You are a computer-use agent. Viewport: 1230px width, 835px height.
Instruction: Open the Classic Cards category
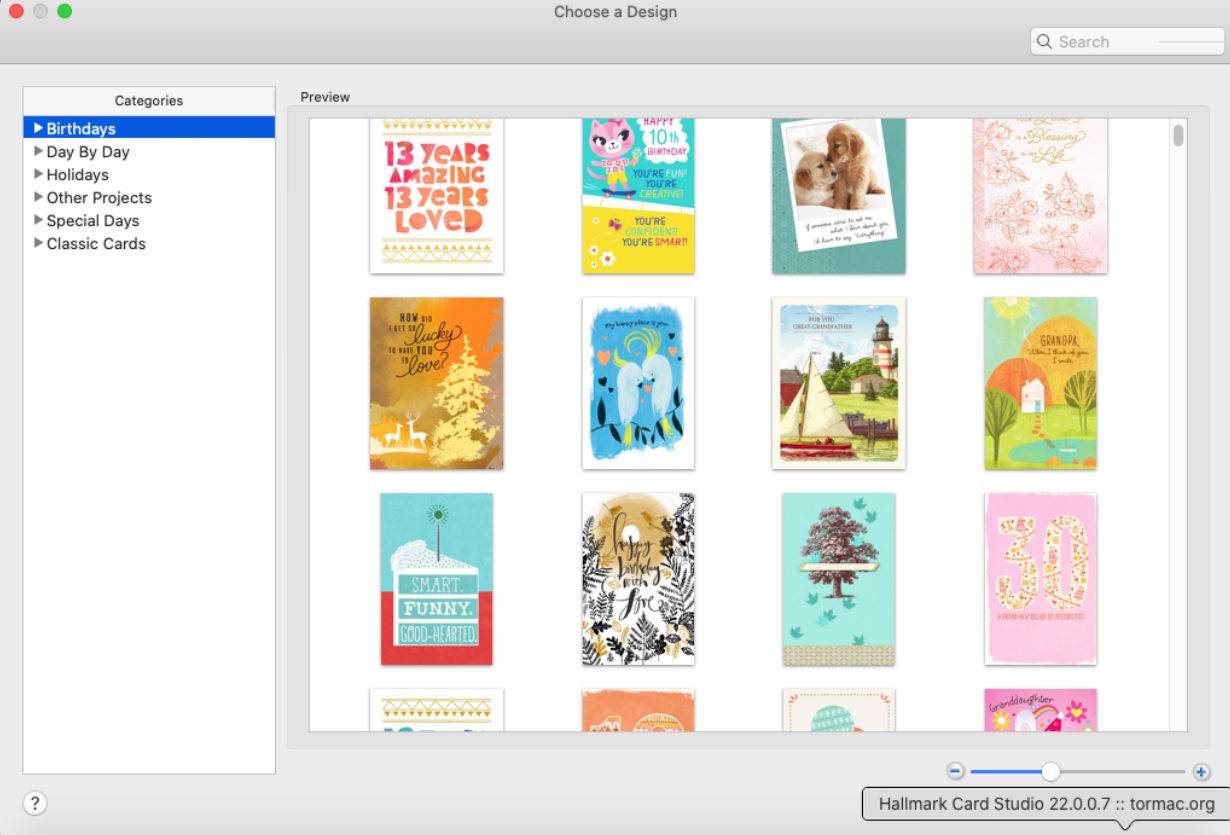[96, 244]
